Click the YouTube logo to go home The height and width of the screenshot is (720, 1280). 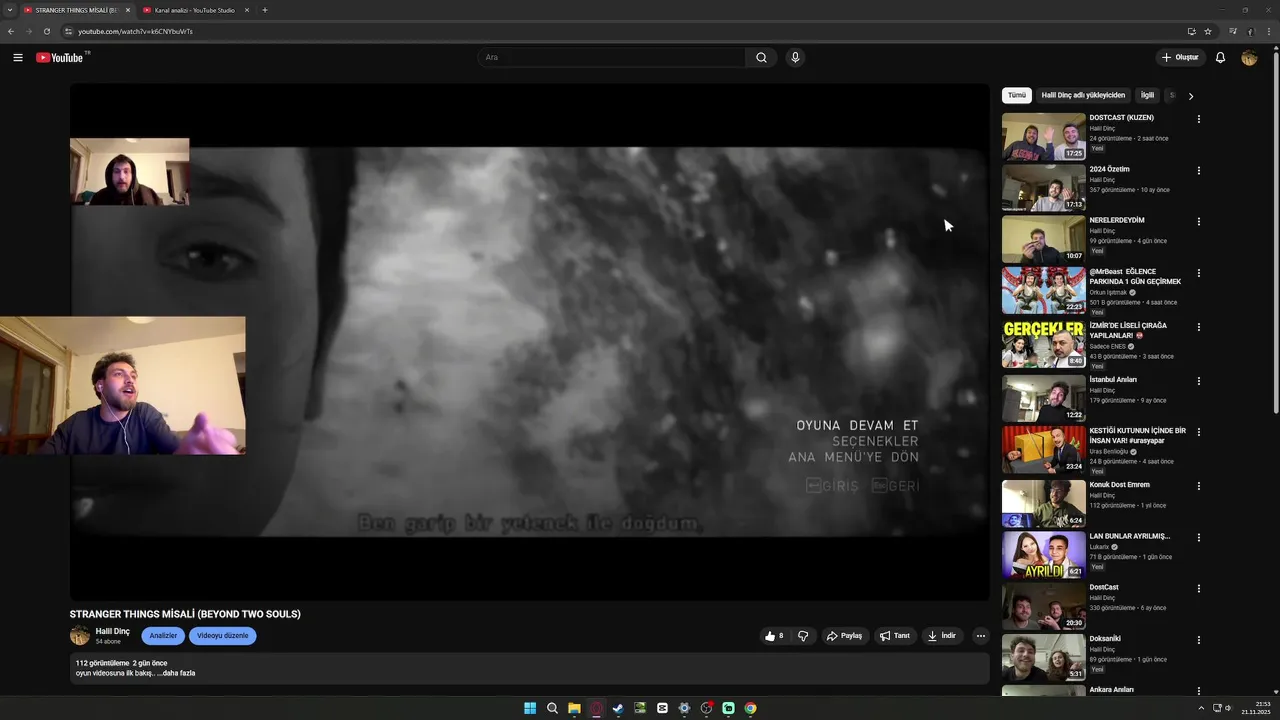62,57
